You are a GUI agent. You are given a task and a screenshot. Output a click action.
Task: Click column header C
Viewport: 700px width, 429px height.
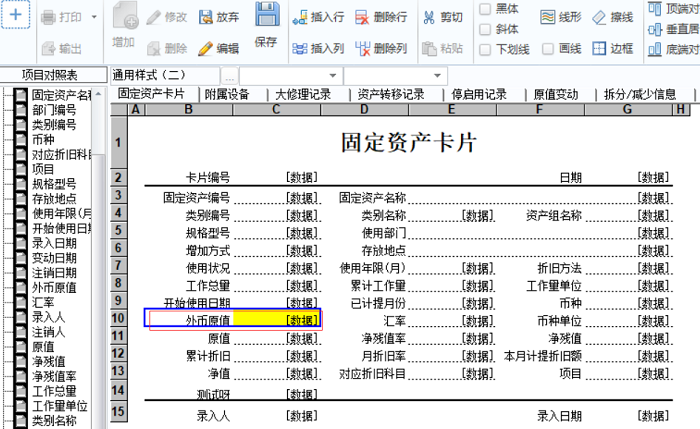(276, 109)
